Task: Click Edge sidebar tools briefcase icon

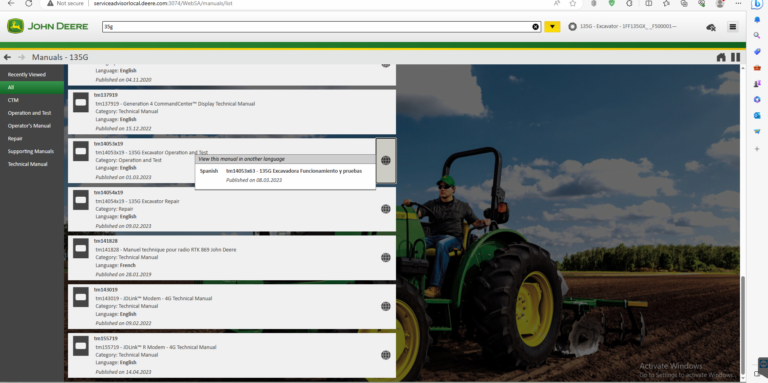Action: point(757,68)
